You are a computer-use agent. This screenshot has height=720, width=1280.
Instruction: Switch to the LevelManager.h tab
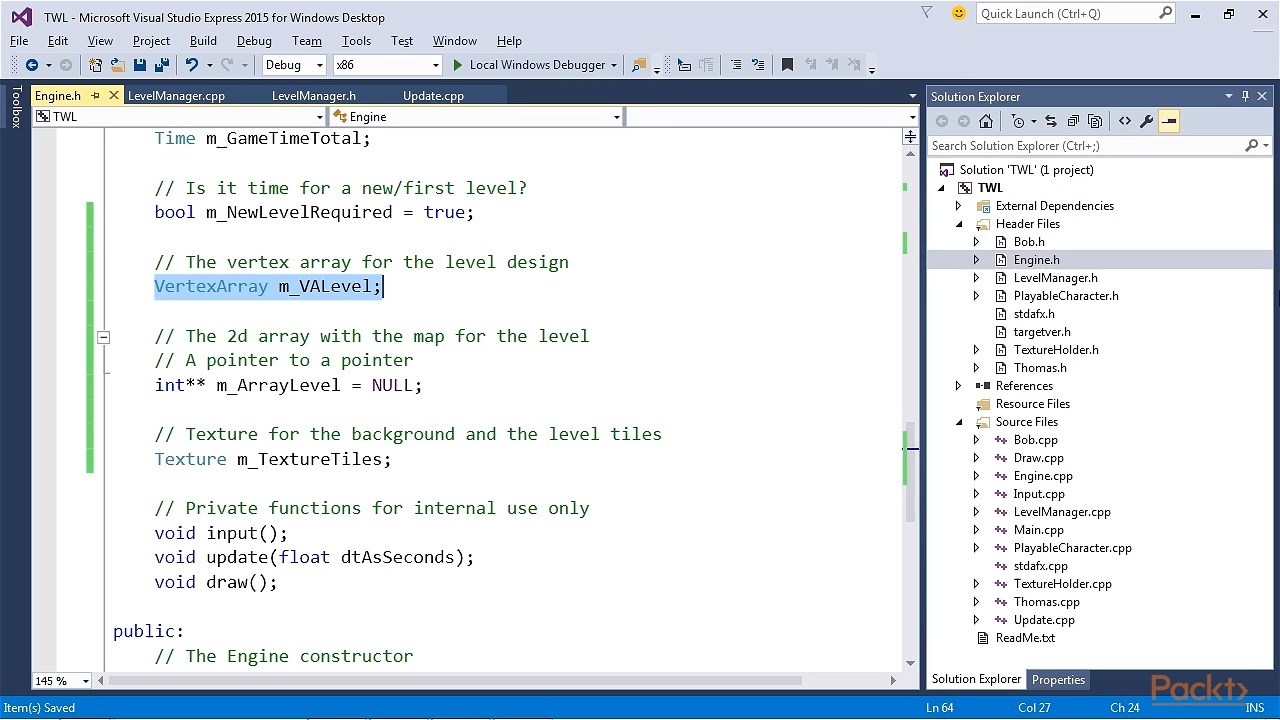pyautogui.click(x=313, y=96)
